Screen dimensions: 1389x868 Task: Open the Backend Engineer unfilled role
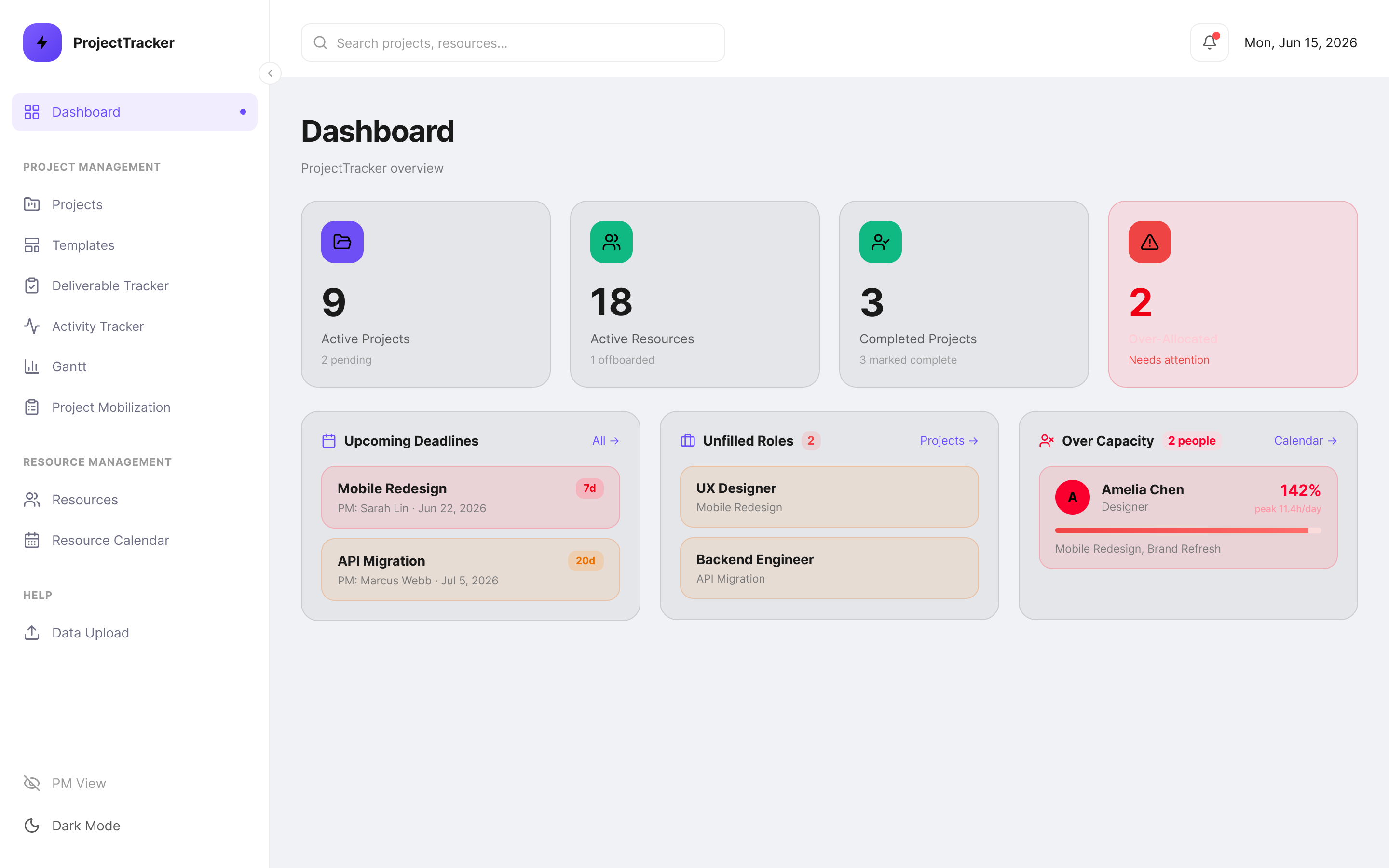click(x=829, y=569)
